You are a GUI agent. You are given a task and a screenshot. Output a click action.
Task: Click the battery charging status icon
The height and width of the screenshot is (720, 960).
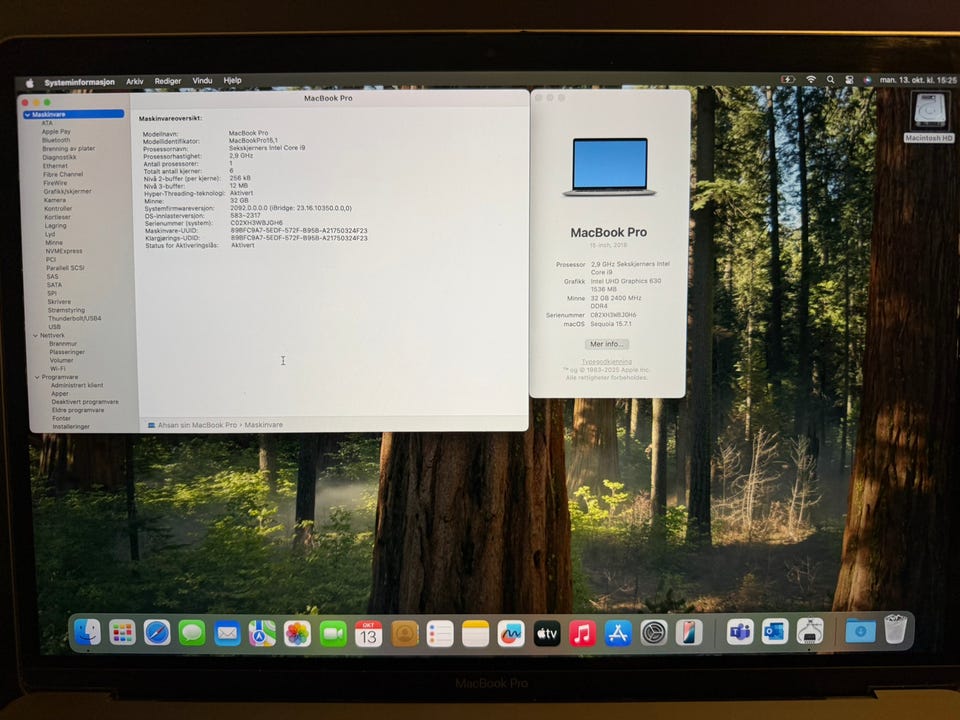788,80
